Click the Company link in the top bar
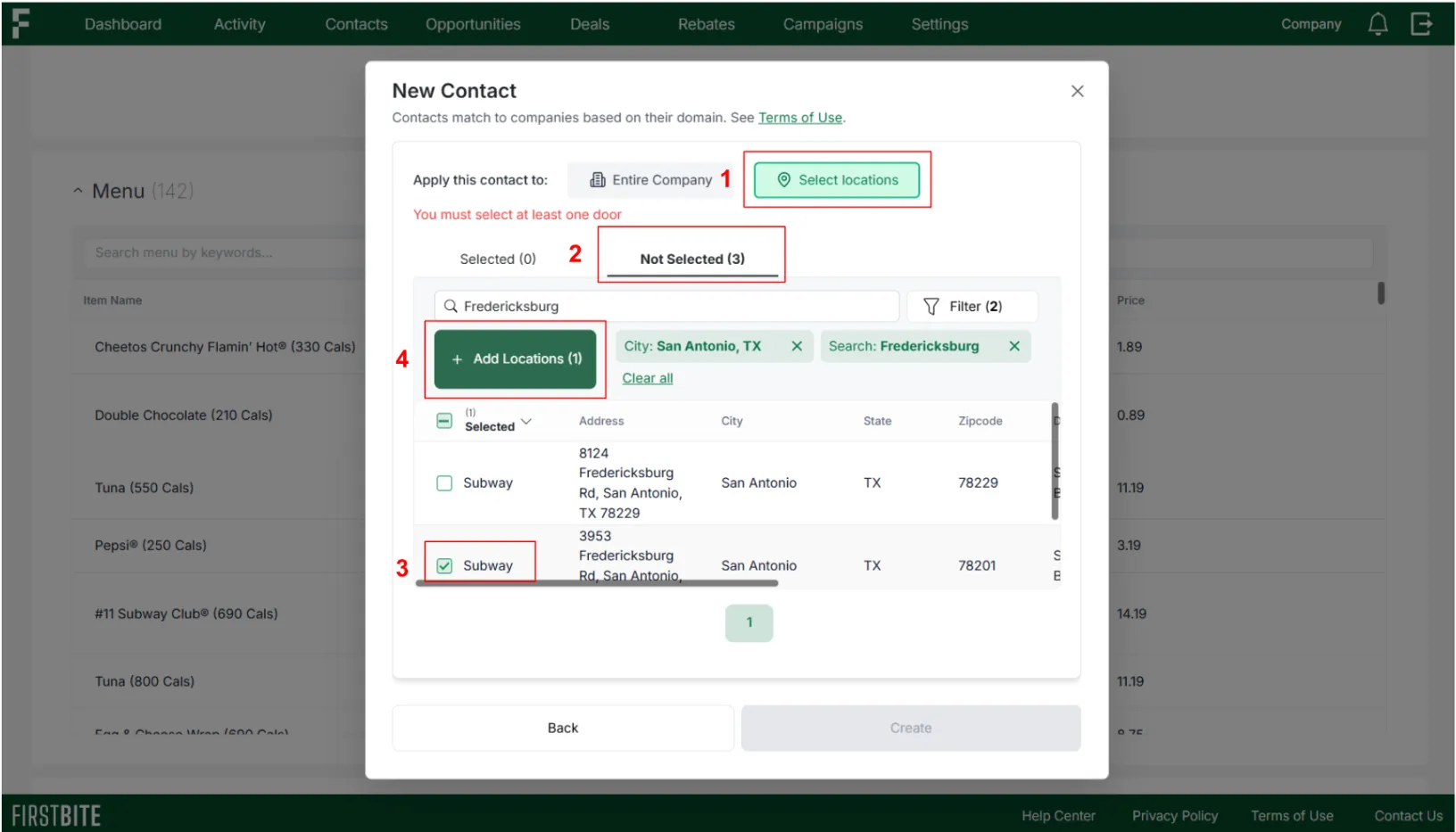This screenshot has width=1456, height=832. (x=1311, y=24)
